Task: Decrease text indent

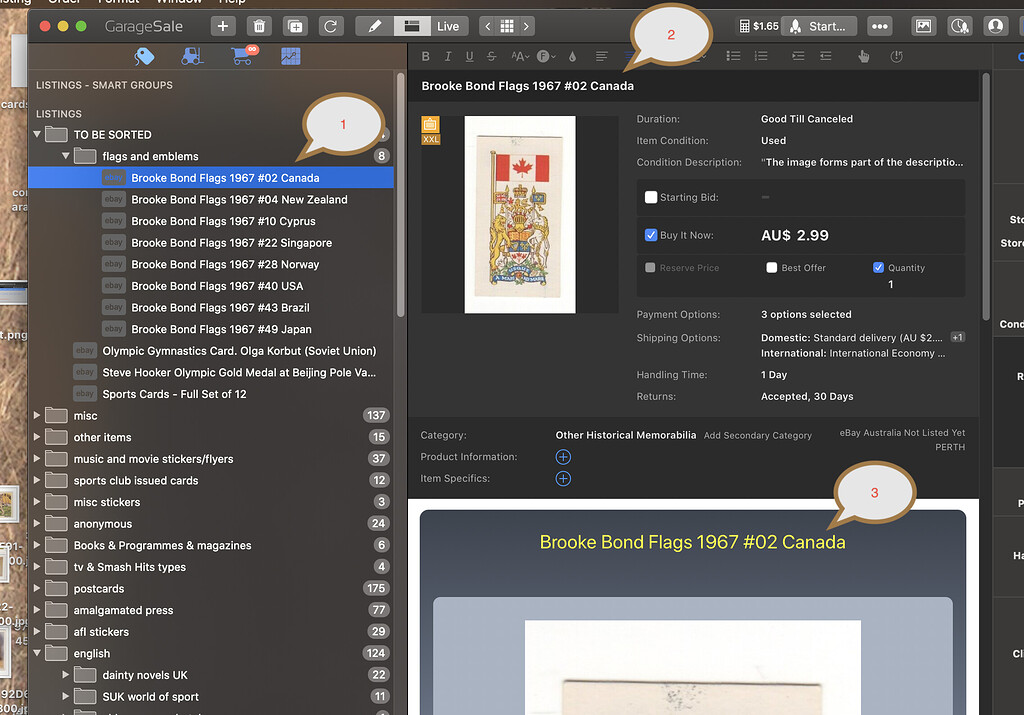Action: click(825, 57)
